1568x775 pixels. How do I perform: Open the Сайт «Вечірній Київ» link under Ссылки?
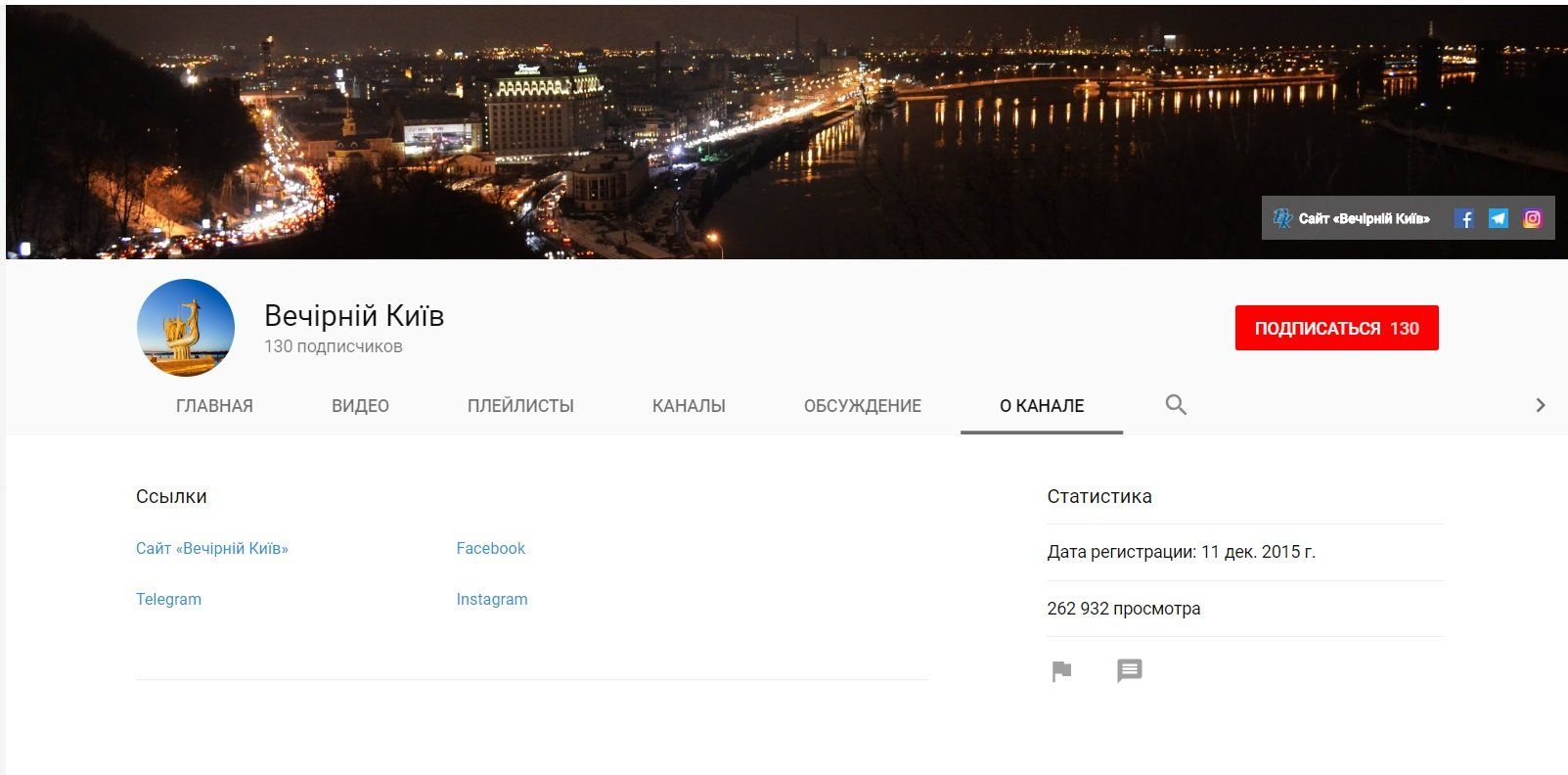(212, 549)
